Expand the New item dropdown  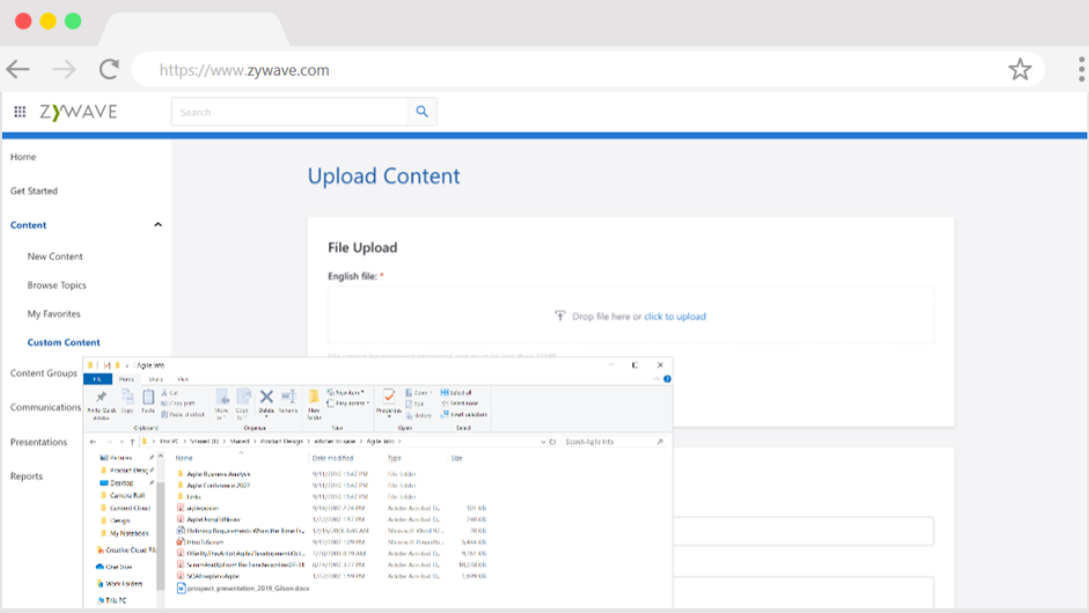pyautogui.click(x=345, y=392)
